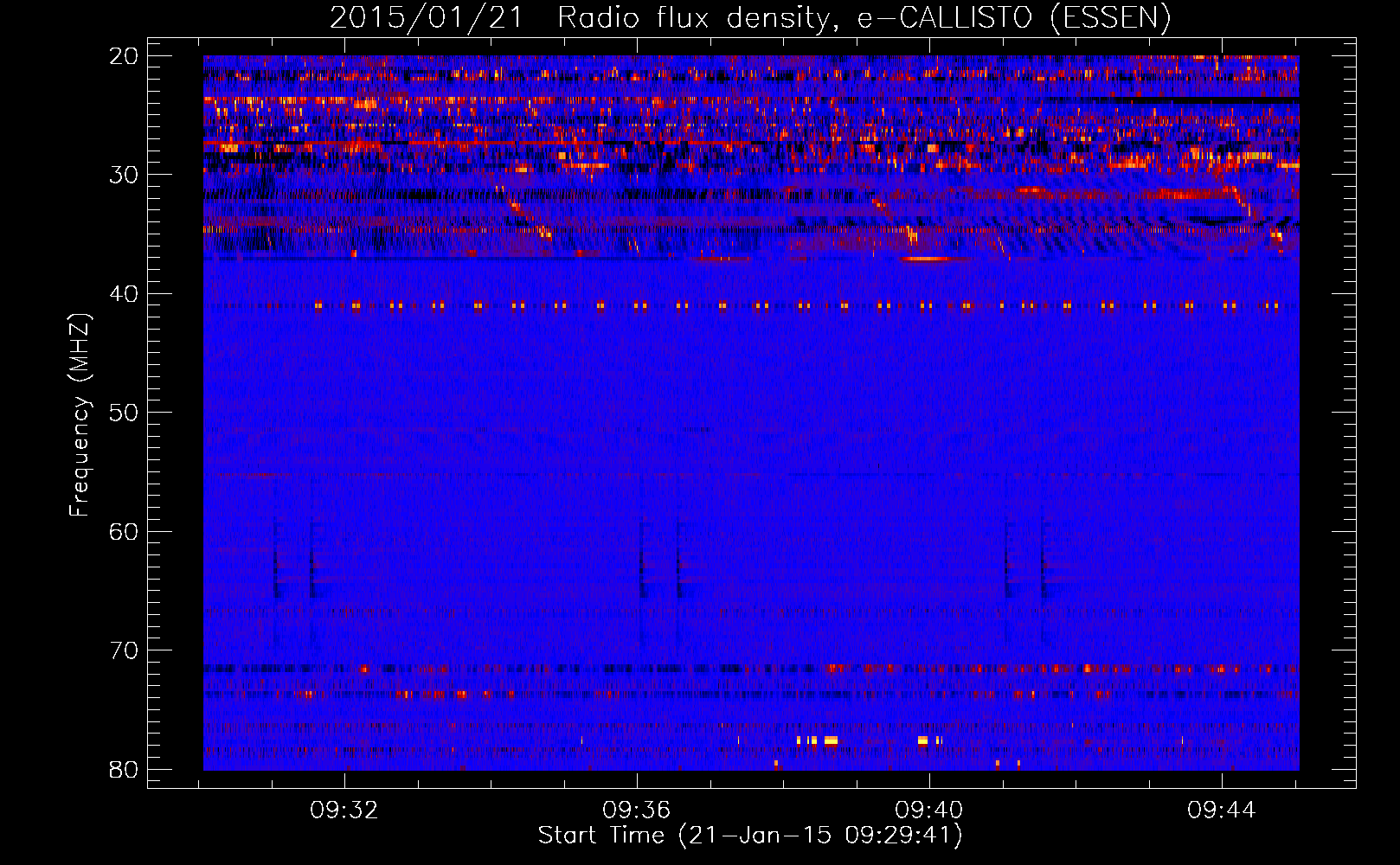
Task: Click the frequency tick label 80
Action: [125, 769]
